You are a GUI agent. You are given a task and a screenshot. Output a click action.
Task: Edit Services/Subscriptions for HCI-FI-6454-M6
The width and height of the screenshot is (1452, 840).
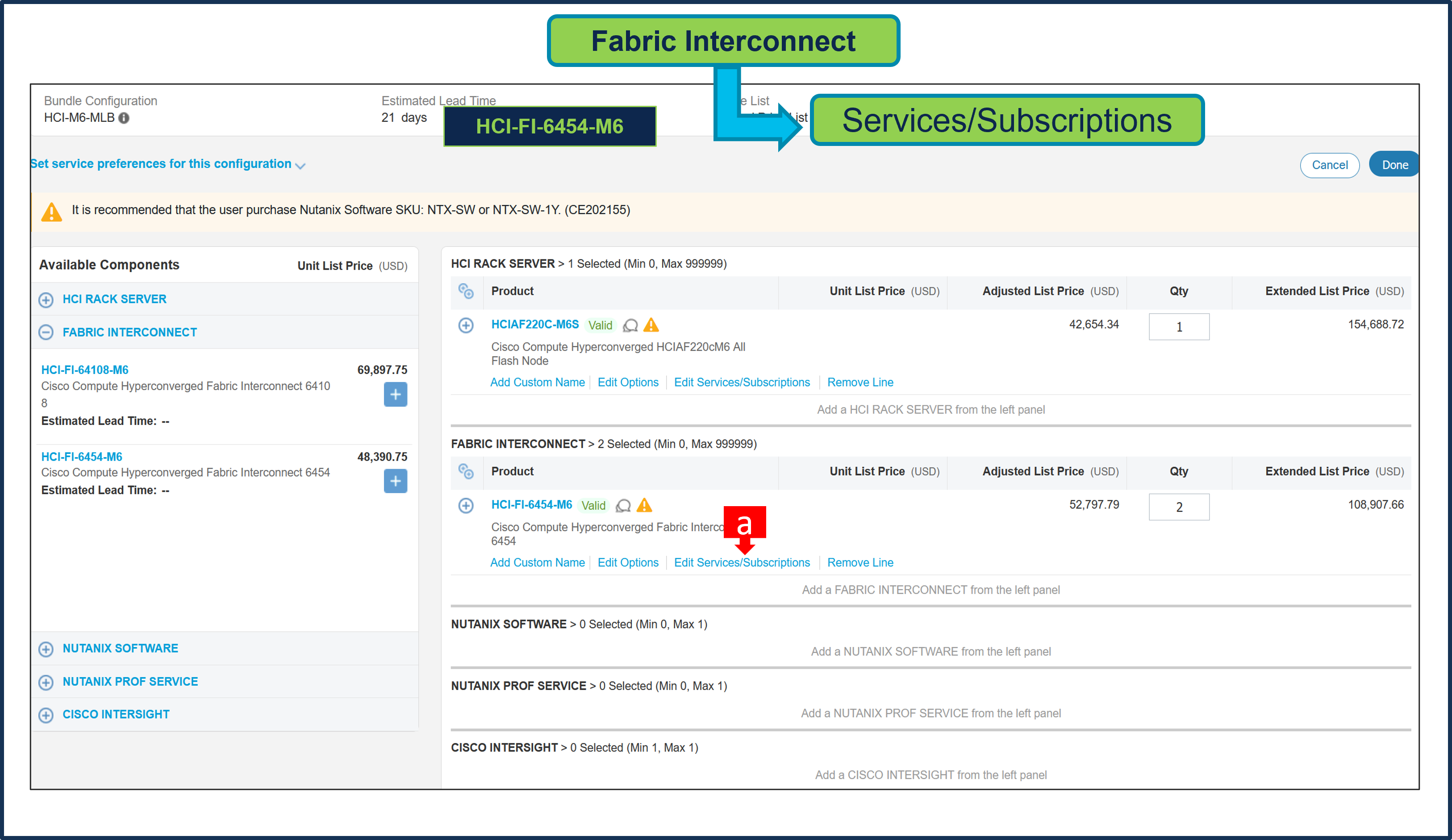(x=742, y=563)
